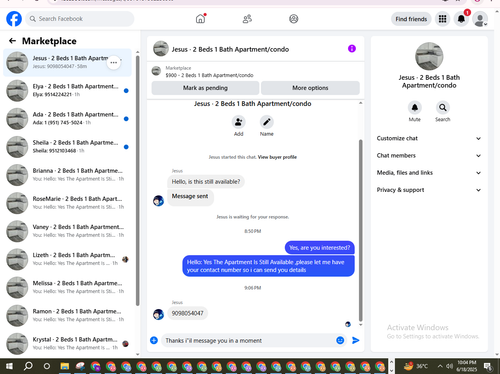The image size is (500, 374).
Task: Click Mark as pending button
Action: tap(205, 88)
